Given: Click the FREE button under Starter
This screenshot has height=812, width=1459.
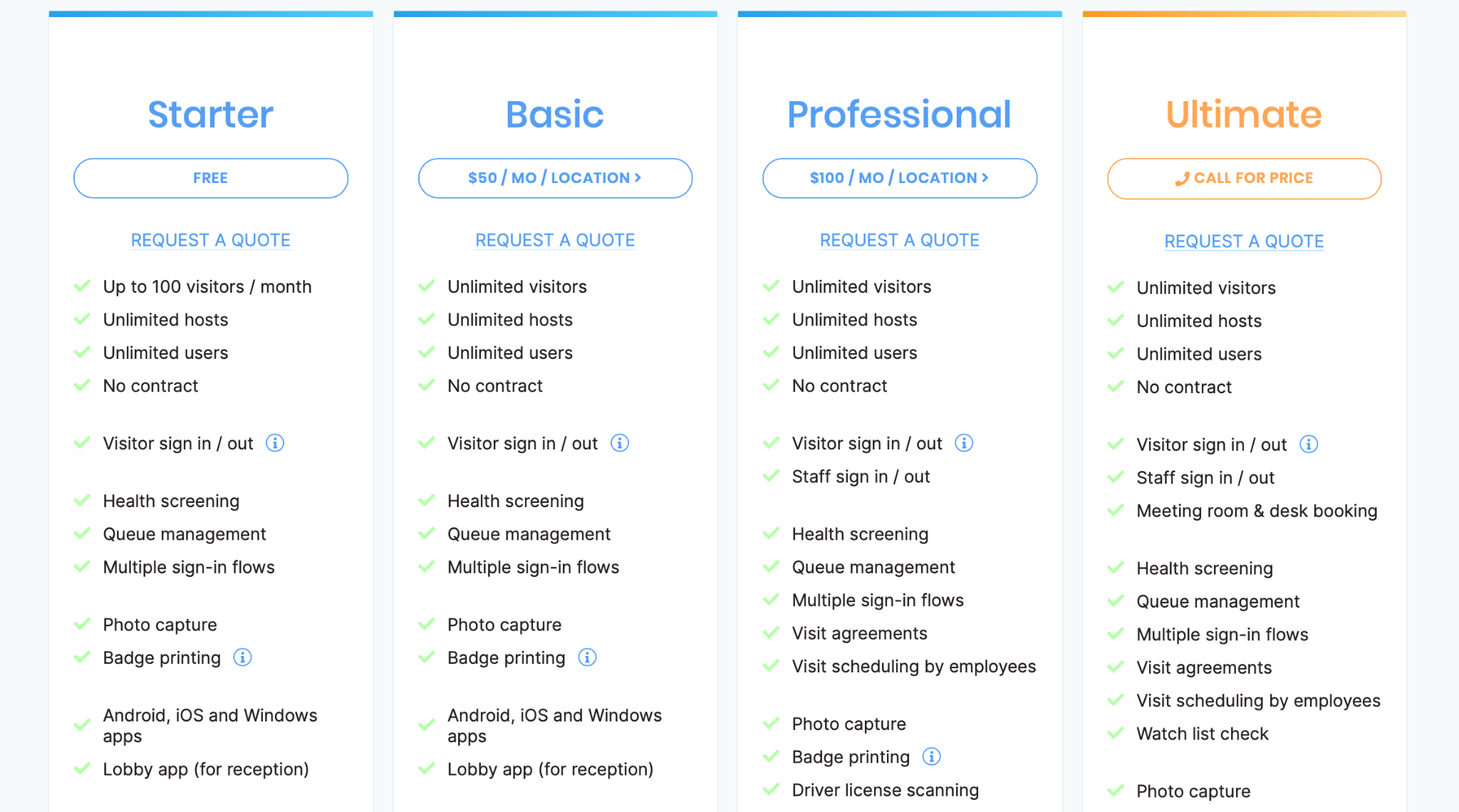Looking at the screenshot, I should tap(210, 177).
